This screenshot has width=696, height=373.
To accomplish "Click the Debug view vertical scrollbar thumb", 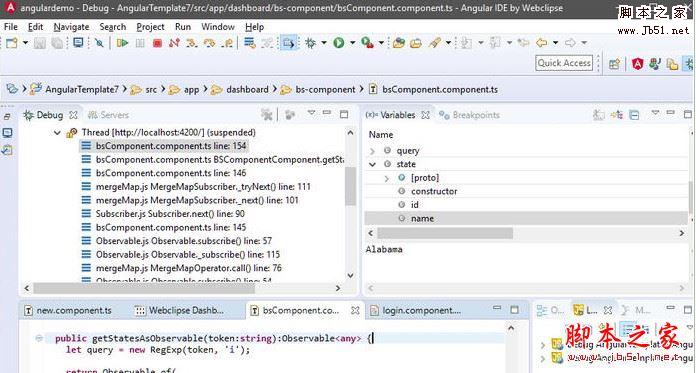I will pos(351,186).
